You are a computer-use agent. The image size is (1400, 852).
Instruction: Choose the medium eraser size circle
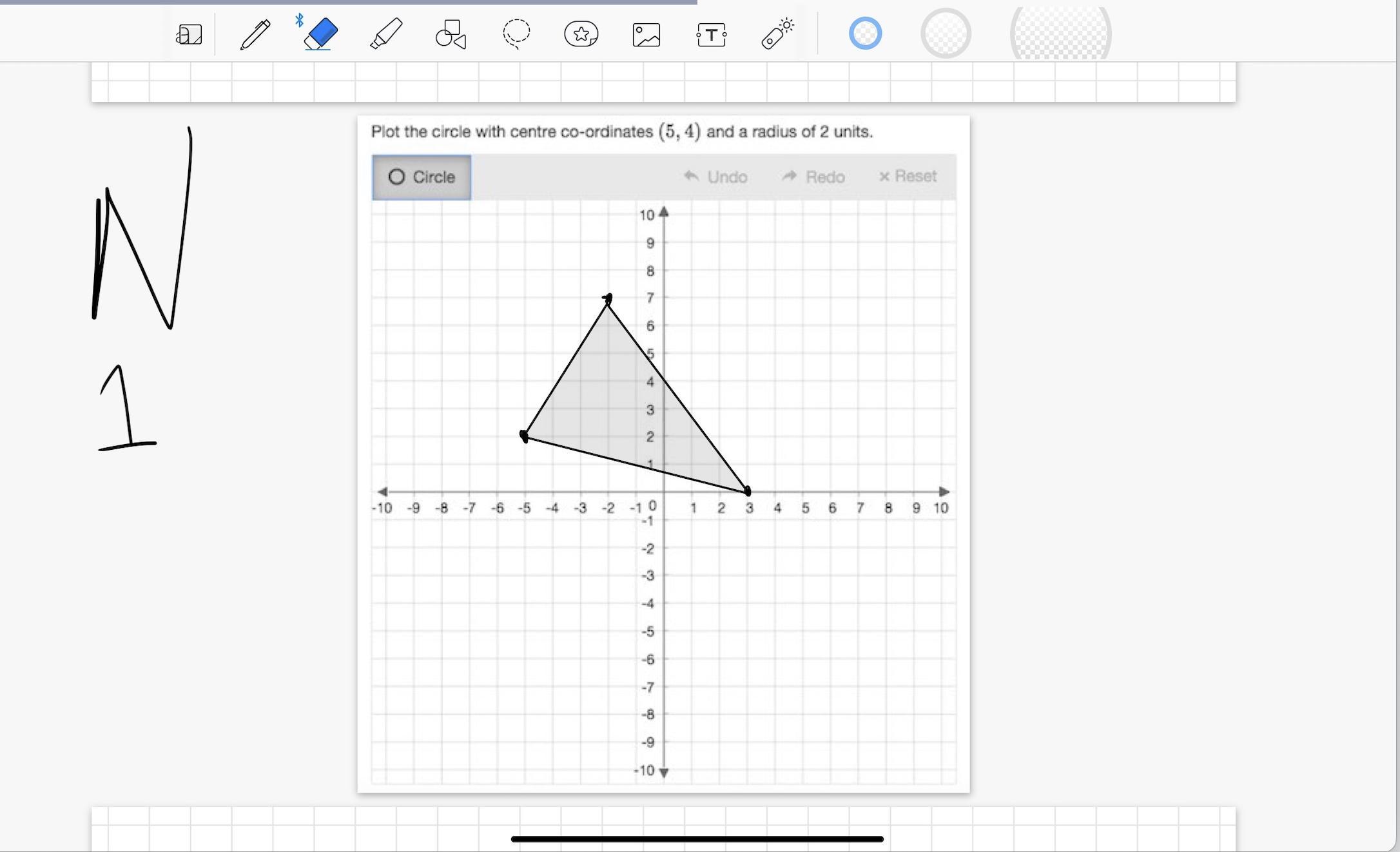coord(946,34)
